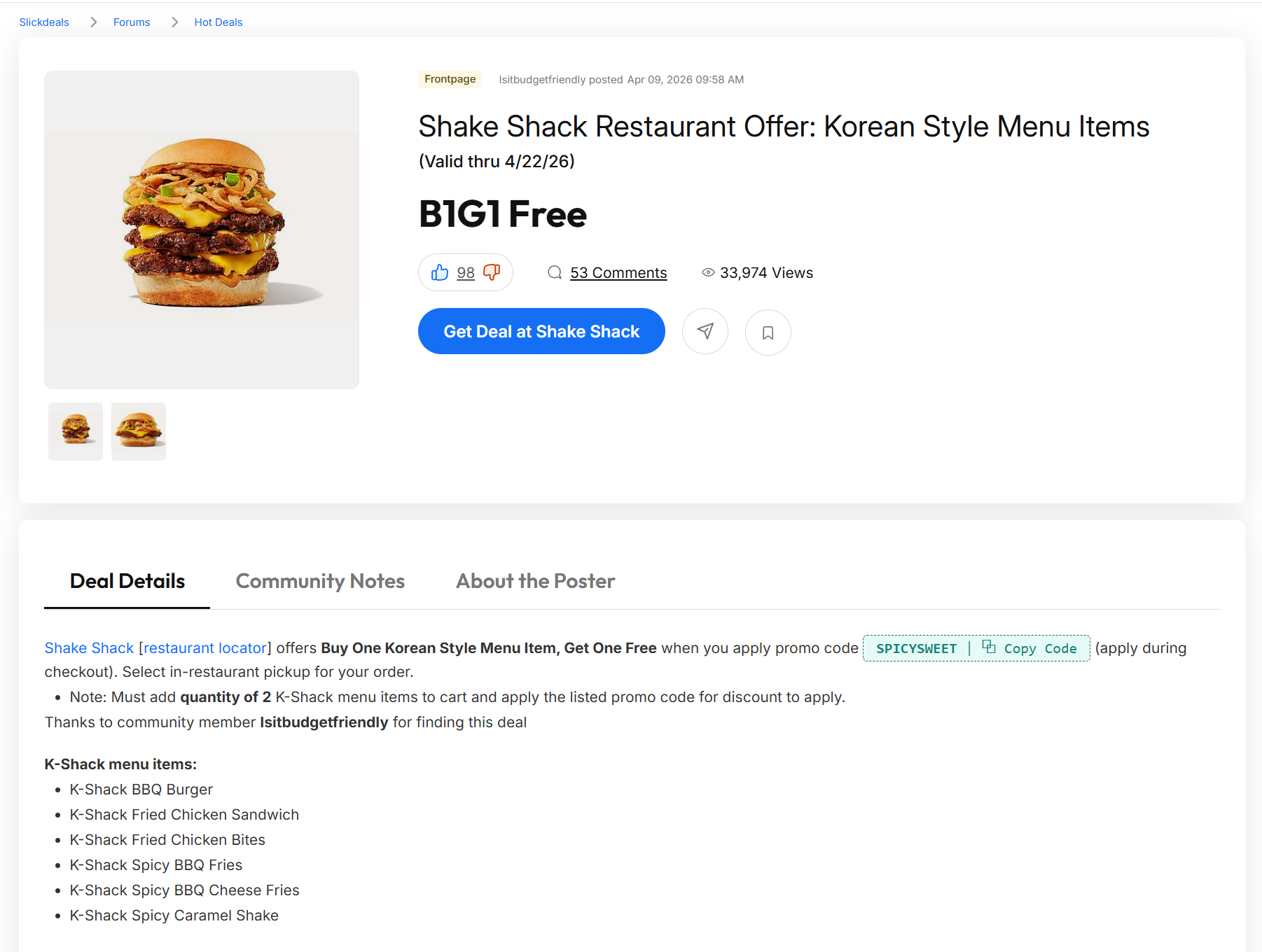Viewport: 1262px width, 952px height.
Task: Click K-Shack Spicy BBQ Cheese Fries item
Action: tap(184, 890)
